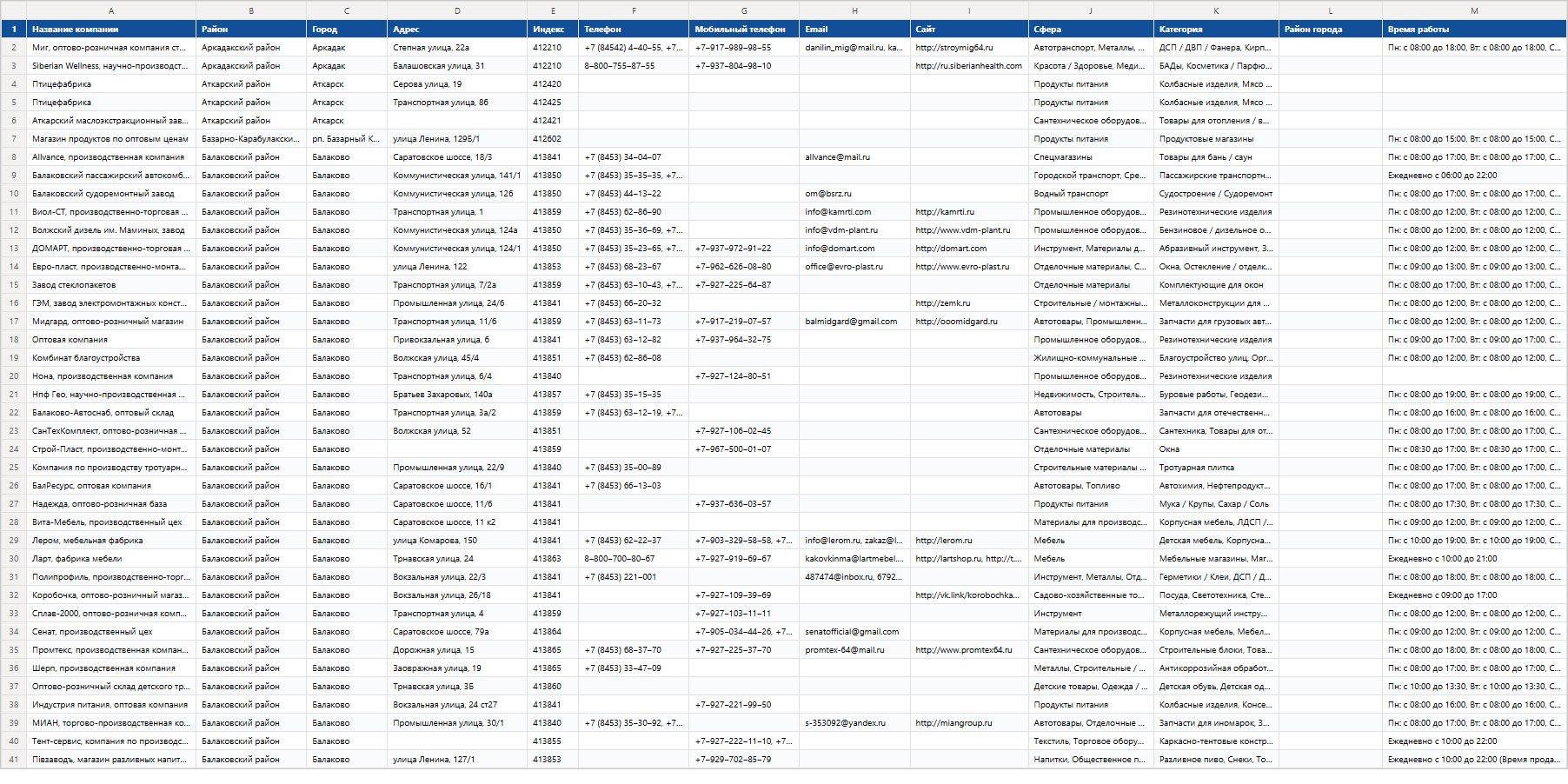Select postal index "412602"
The height and width of the screenshot is (784, 1568).
[x=553, y=138]
